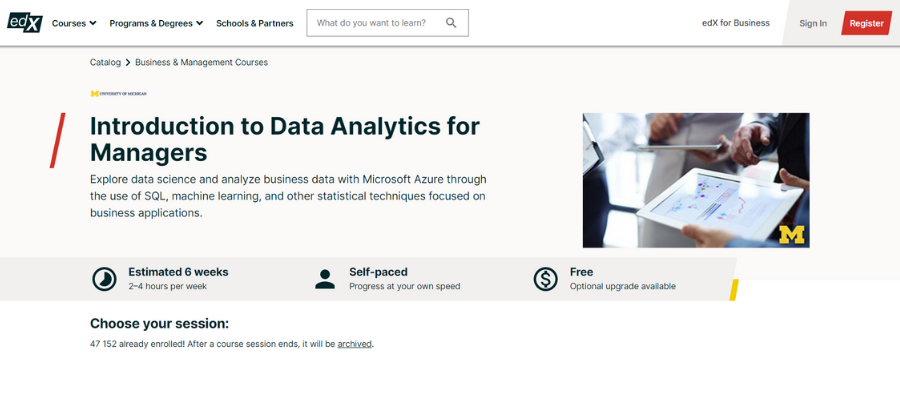Screen dimensions: 900x400
Task: Click the course tablet thumbnail image
Action: (x=696, y=180)
